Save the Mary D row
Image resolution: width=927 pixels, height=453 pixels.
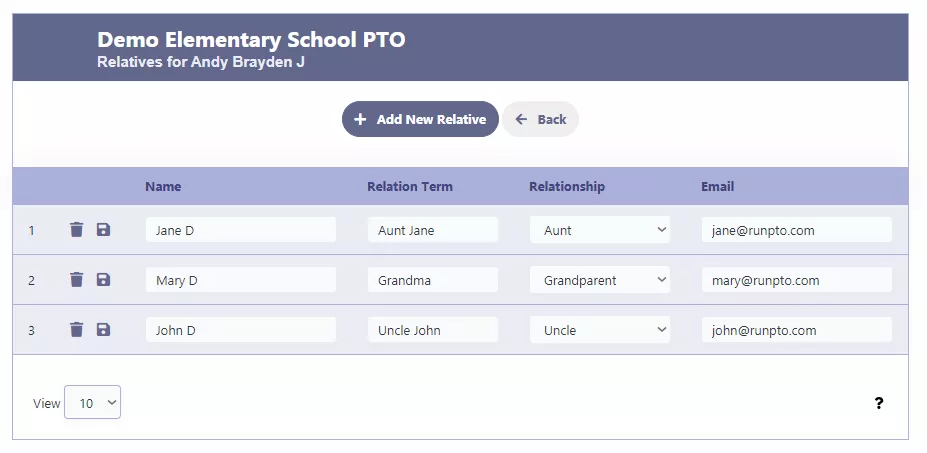(x=103, y=279)
